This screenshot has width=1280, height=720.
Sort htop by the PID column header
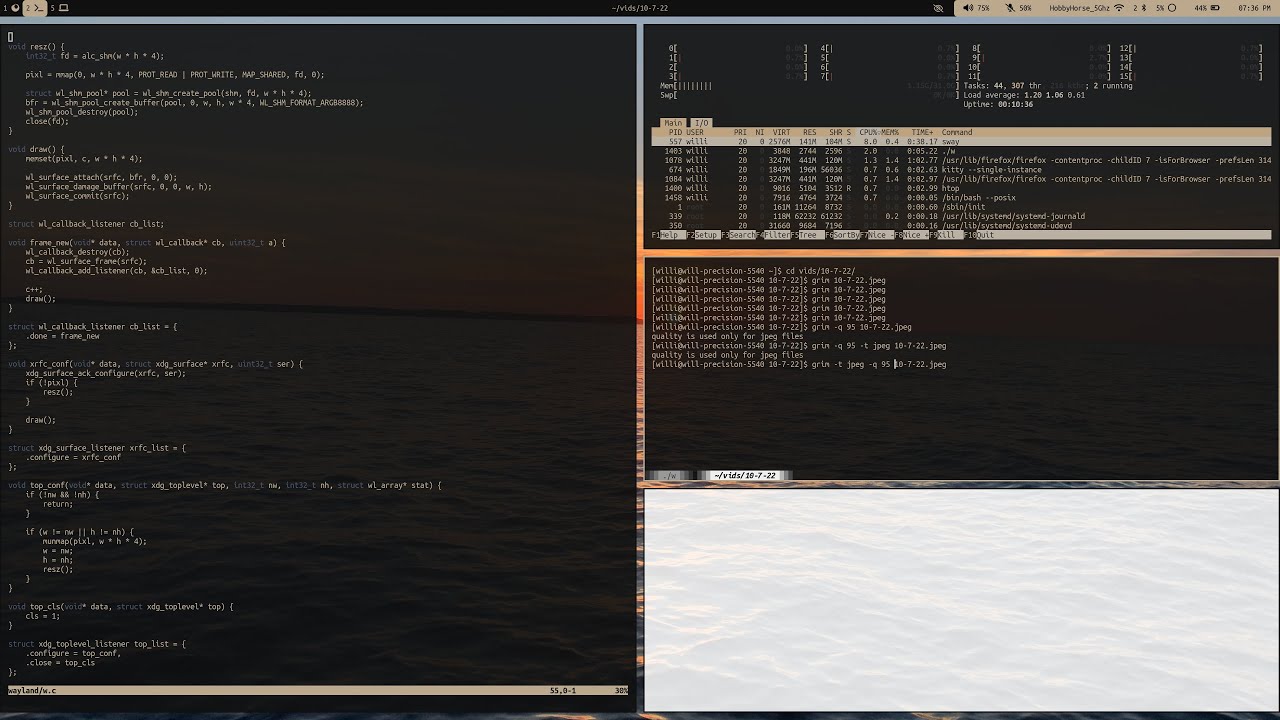(x=675, y=132)
